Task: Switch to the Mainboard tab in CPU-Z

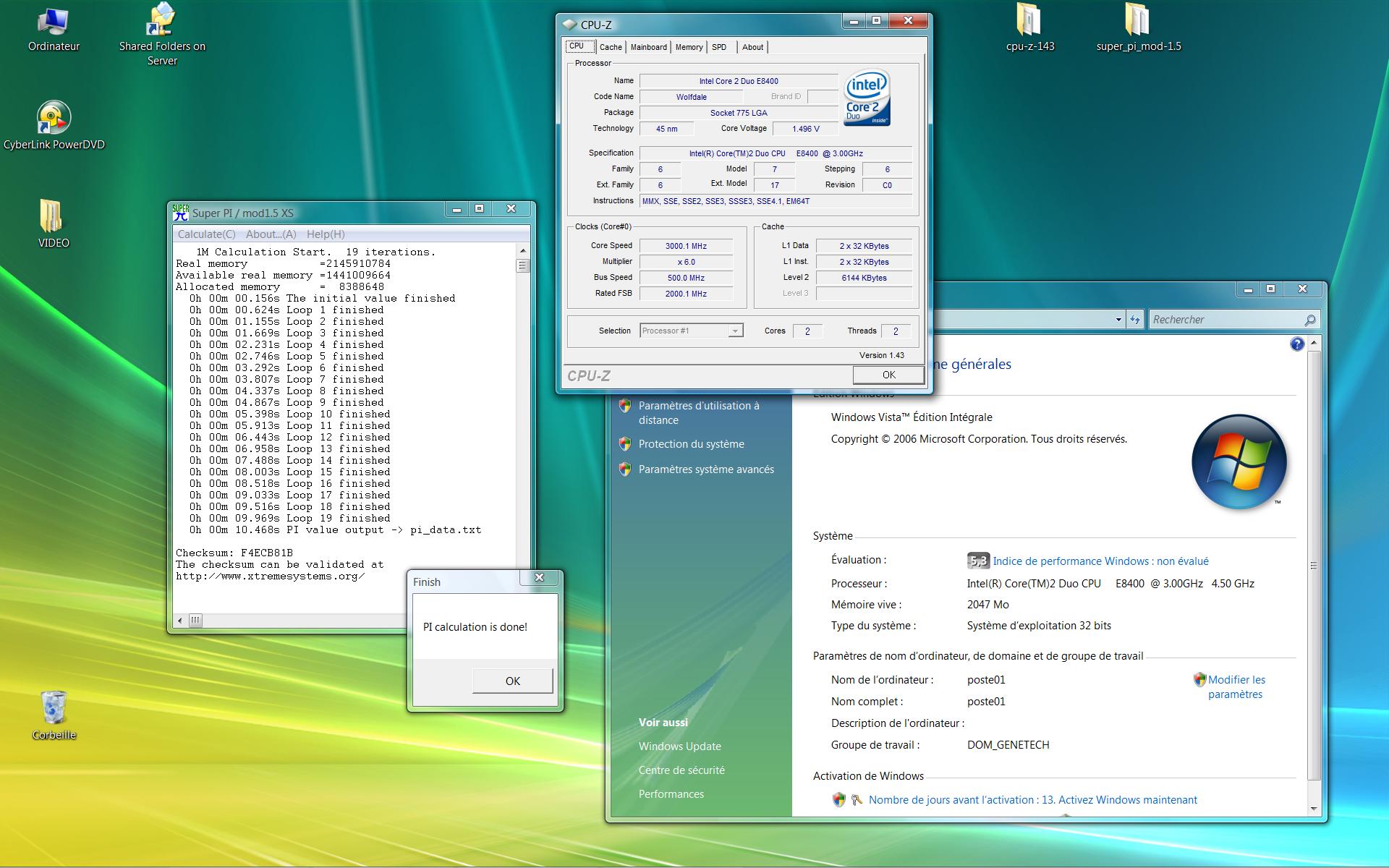Action: (648, 47)
